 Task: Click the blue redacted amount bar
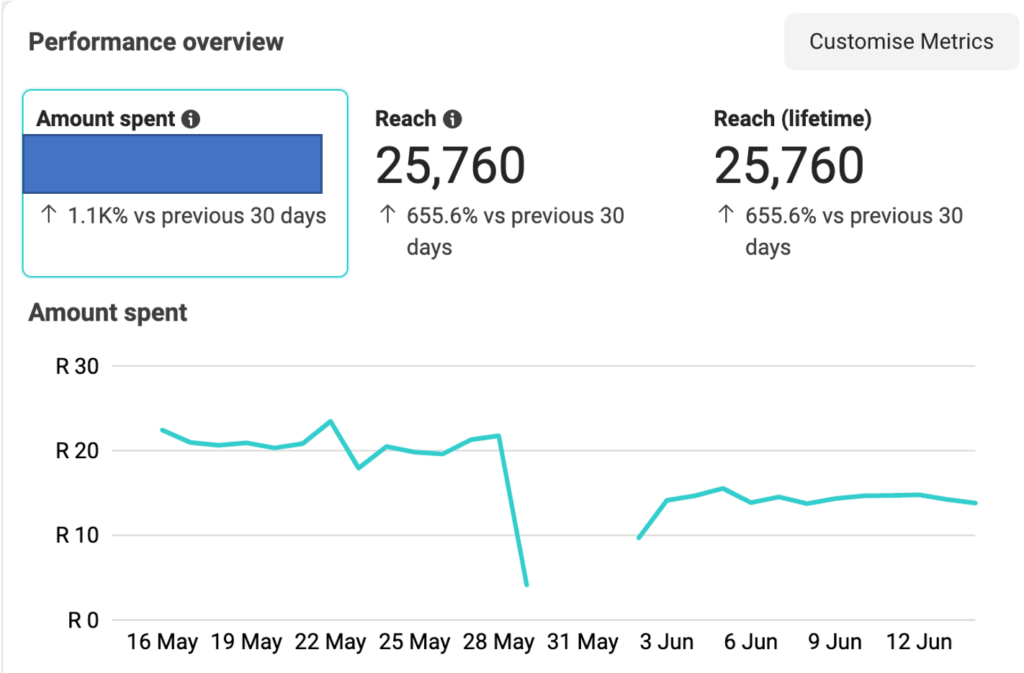(172, 164)
